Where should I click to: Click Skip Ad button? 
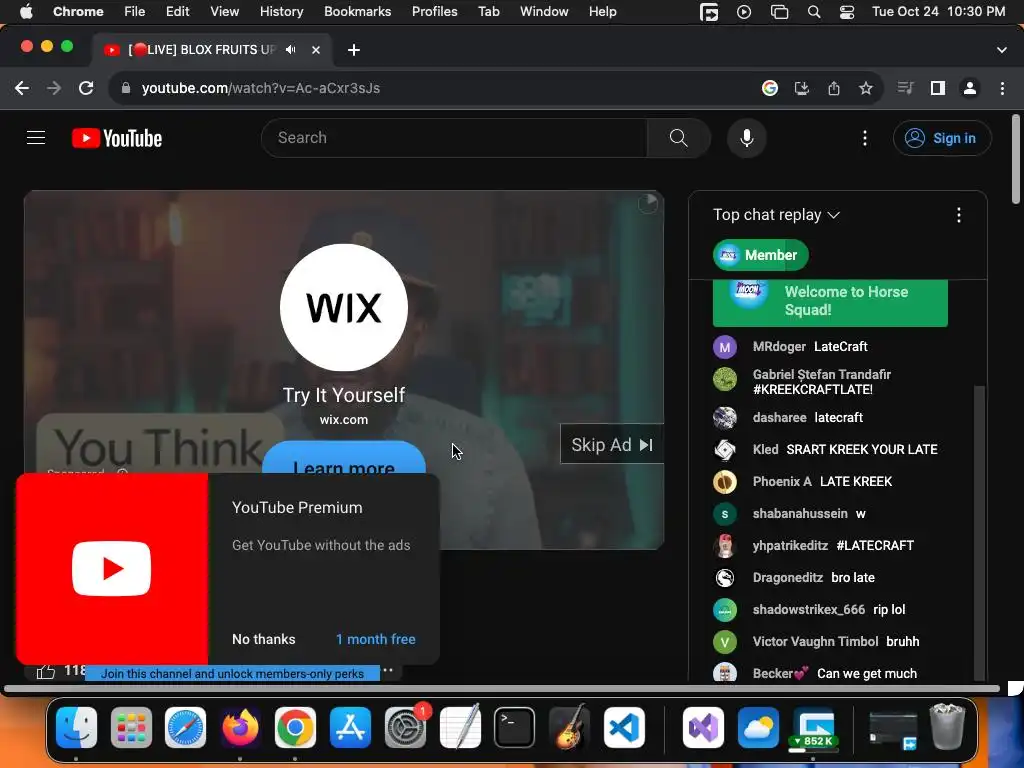(611, 445)
